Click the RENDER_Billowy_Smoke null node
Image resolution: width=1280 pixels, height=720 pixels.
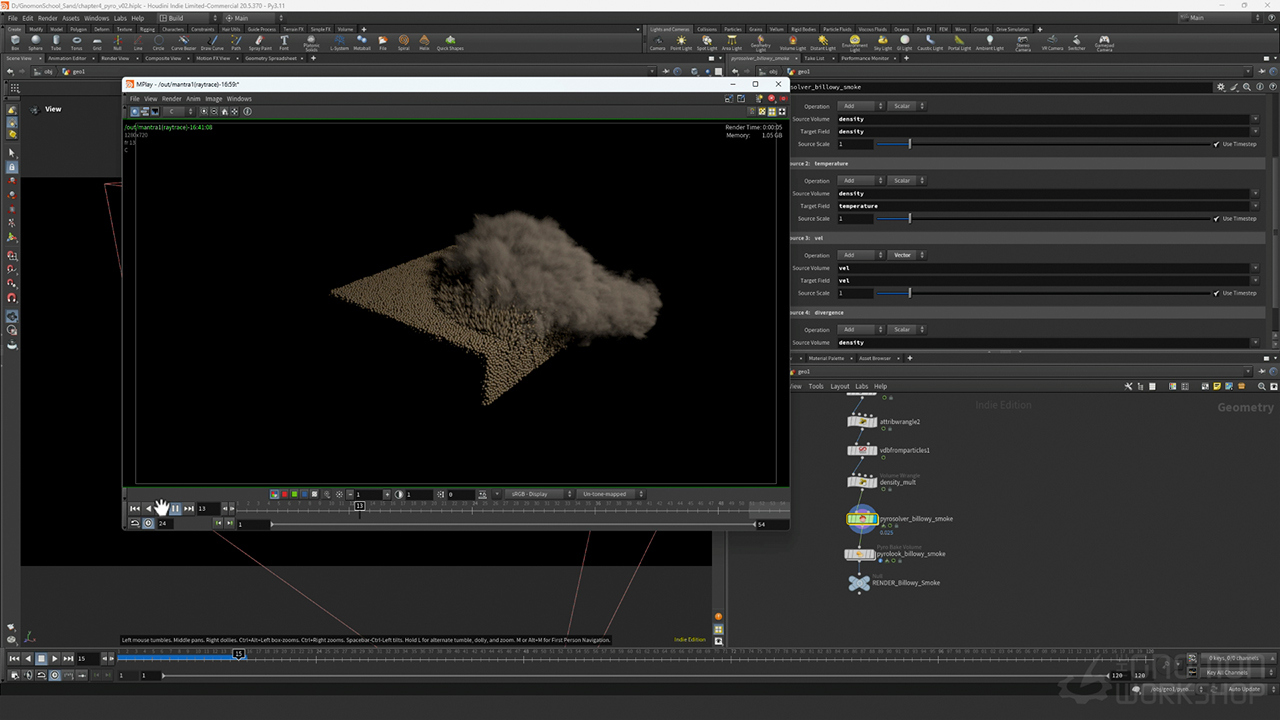(859, 583)
